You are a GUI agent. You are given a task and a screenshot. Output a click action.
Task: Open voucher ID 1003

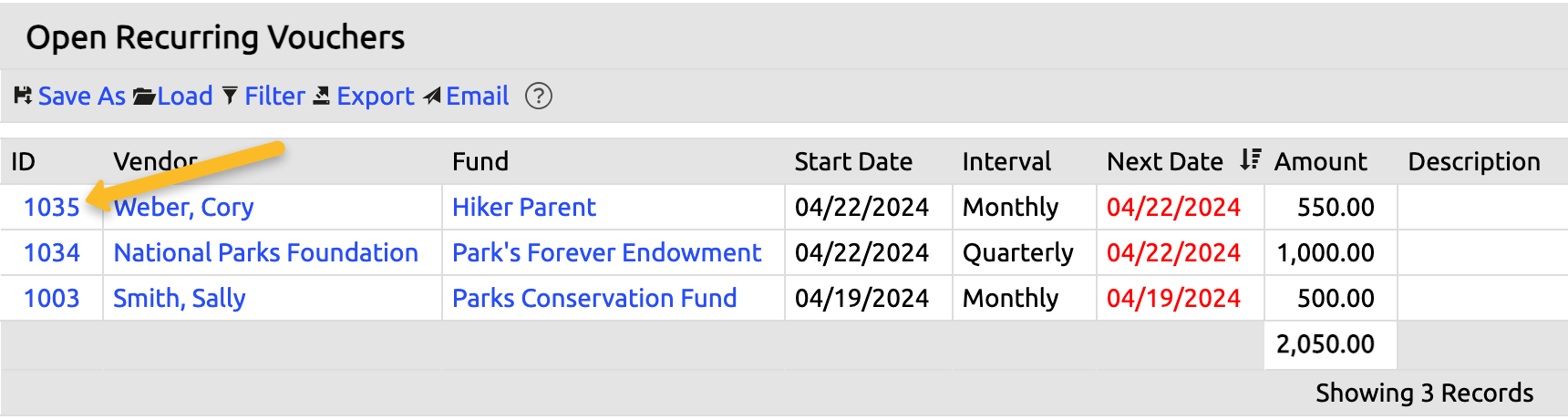(x=52, y=299)
